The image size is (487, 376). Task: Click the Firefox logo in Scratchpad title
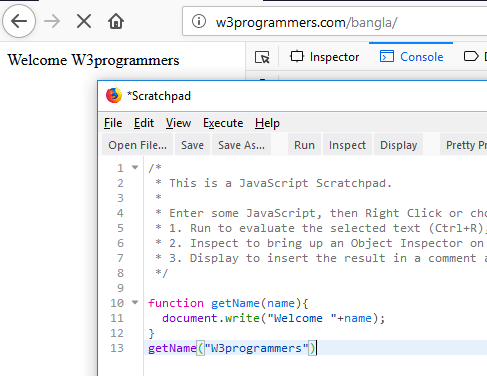[x=114, y=96]
